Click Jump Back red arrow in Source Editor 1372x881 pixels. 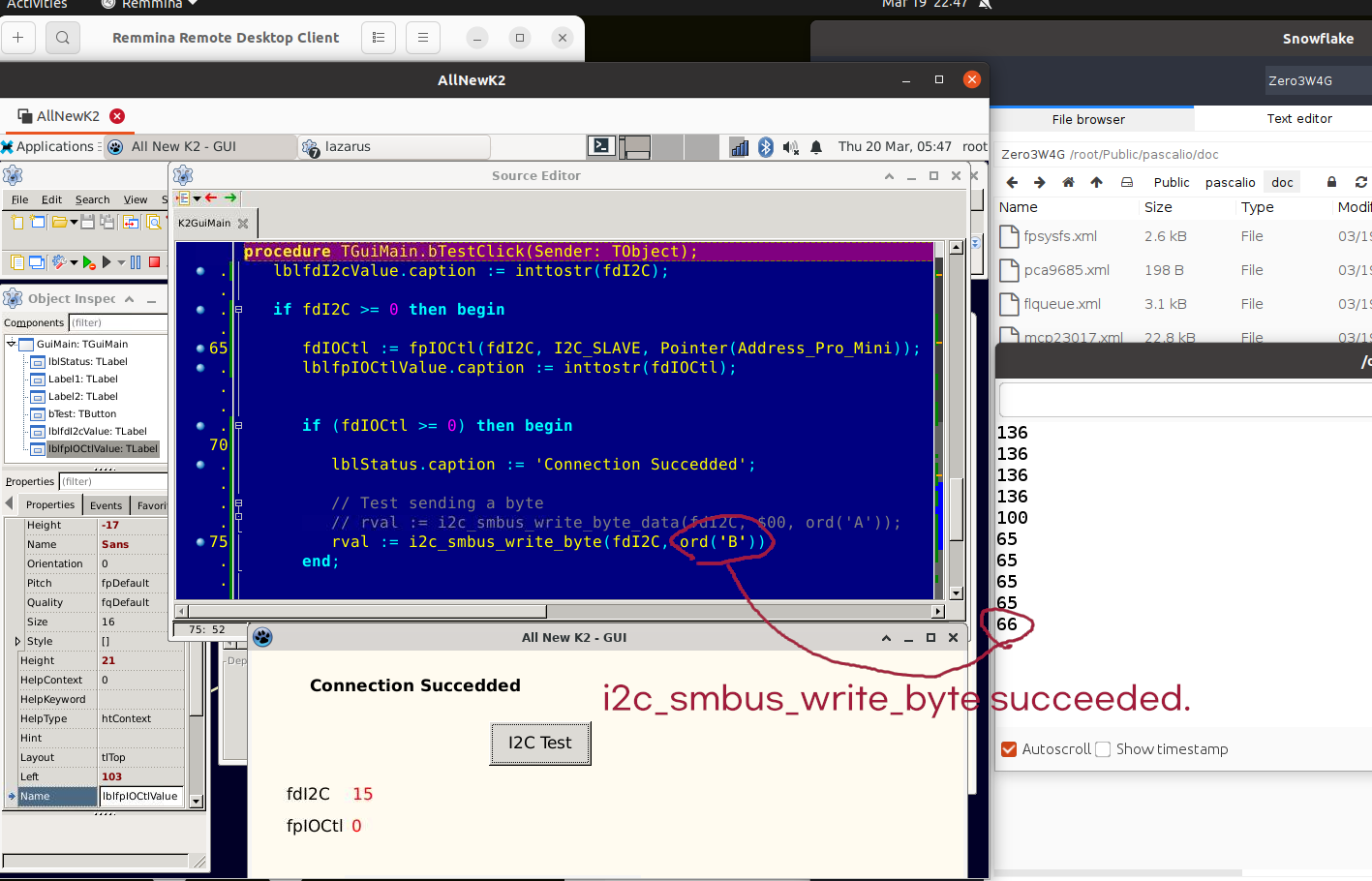point(211,197)
